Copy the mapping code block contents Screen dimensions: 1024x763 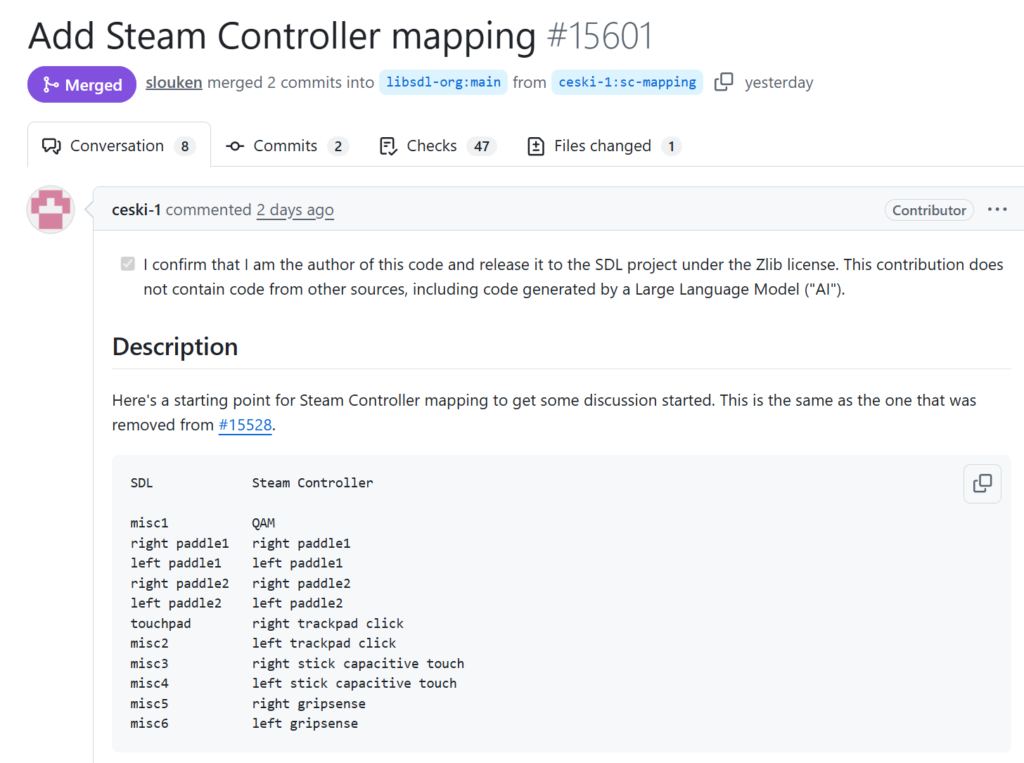(x=982, y=483)
